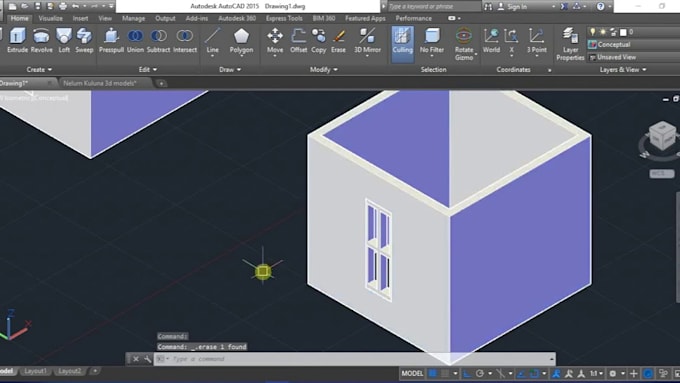Screen dimensions: 680x383
Task: Click the command line input field
Action: pos(354,359)
